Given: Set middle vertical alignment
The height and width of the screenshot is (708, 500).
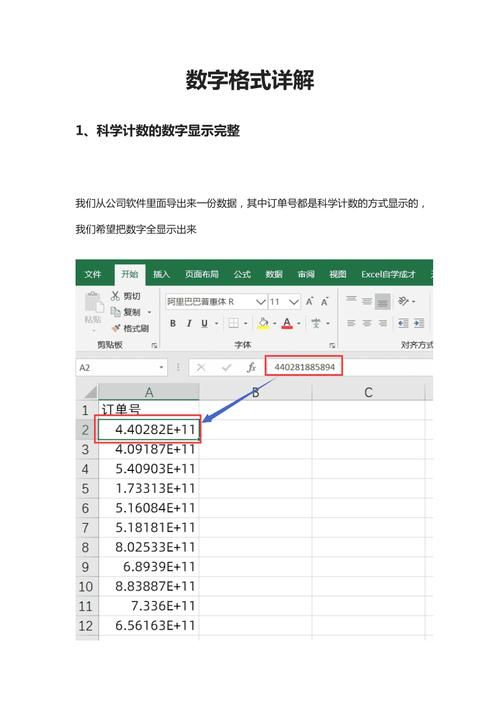Looking at the screenshot, I should tap(367, 301).
